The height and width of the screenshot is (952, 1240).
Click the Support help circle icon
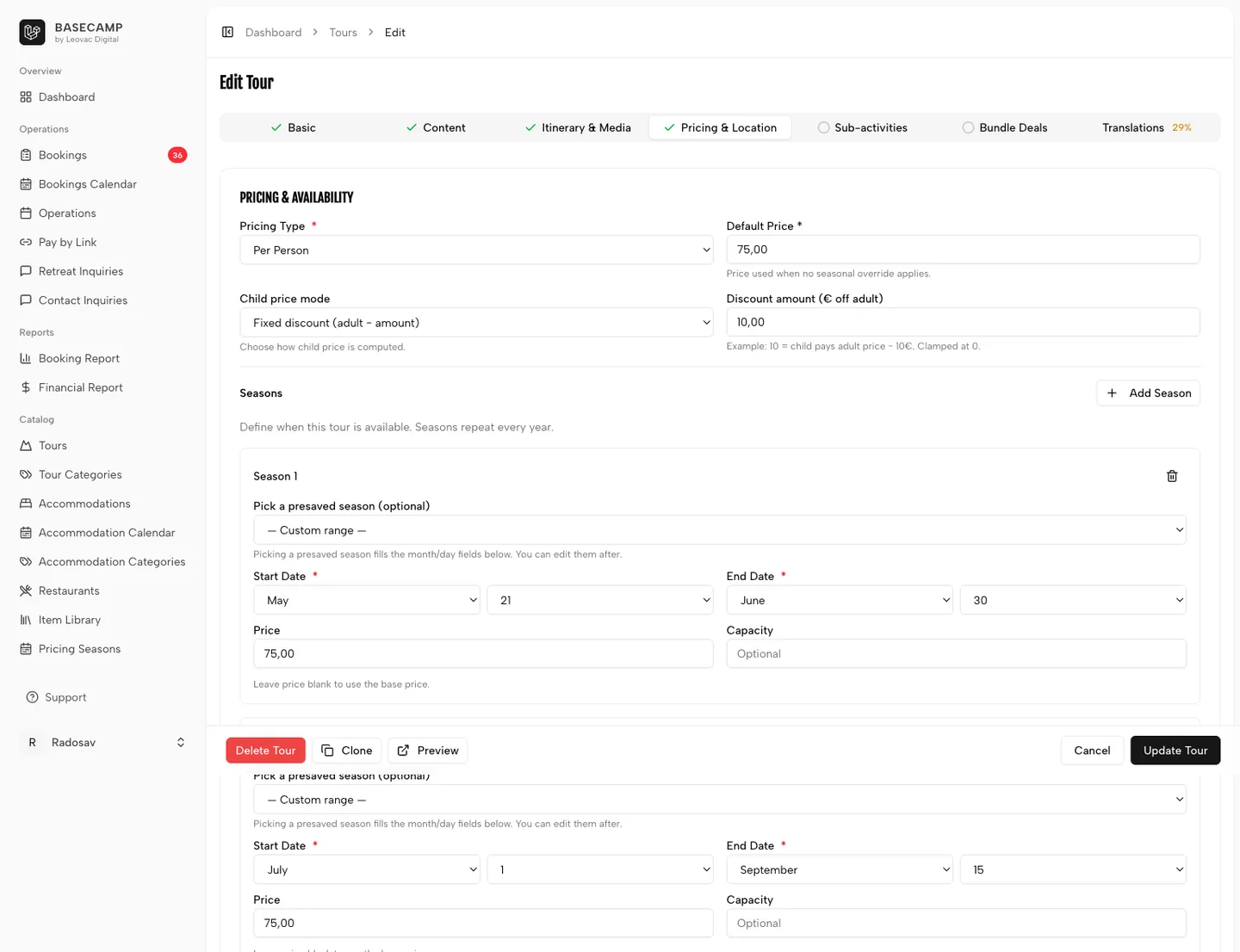pos(33,697)
